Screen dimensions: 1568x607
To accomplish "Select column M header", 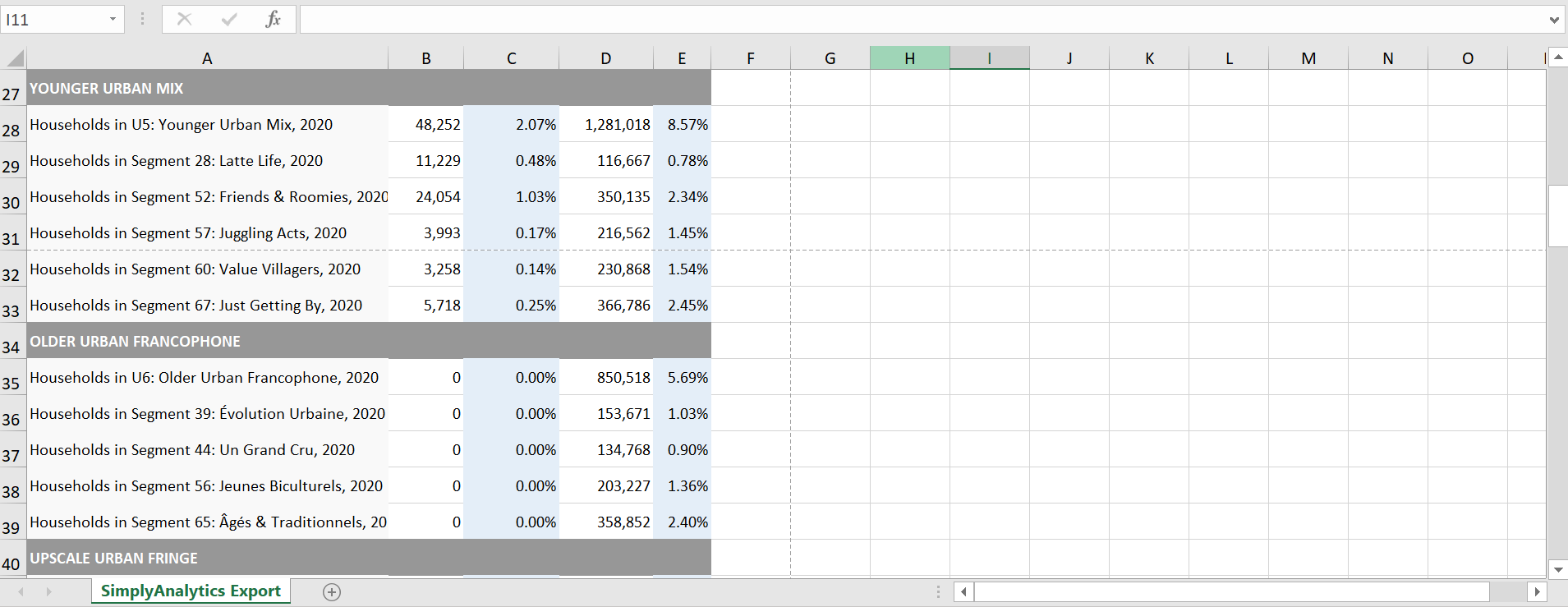I will pyautogui.click(x=1308, y=58).
